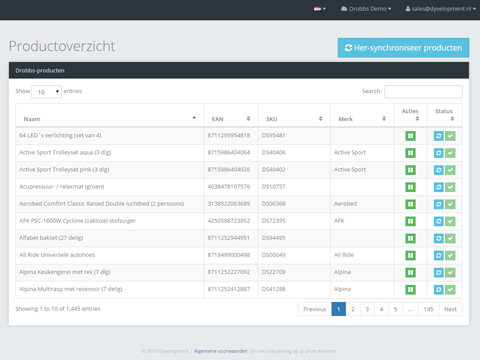
Task: Pause the Alfabet bakset product
Action: click(410, 238)
